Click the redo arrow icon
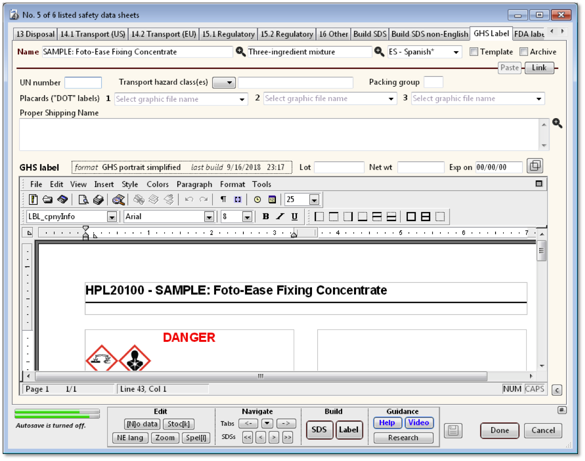The height and width of the screenshot is (461, 585). [x=203, y=200]
